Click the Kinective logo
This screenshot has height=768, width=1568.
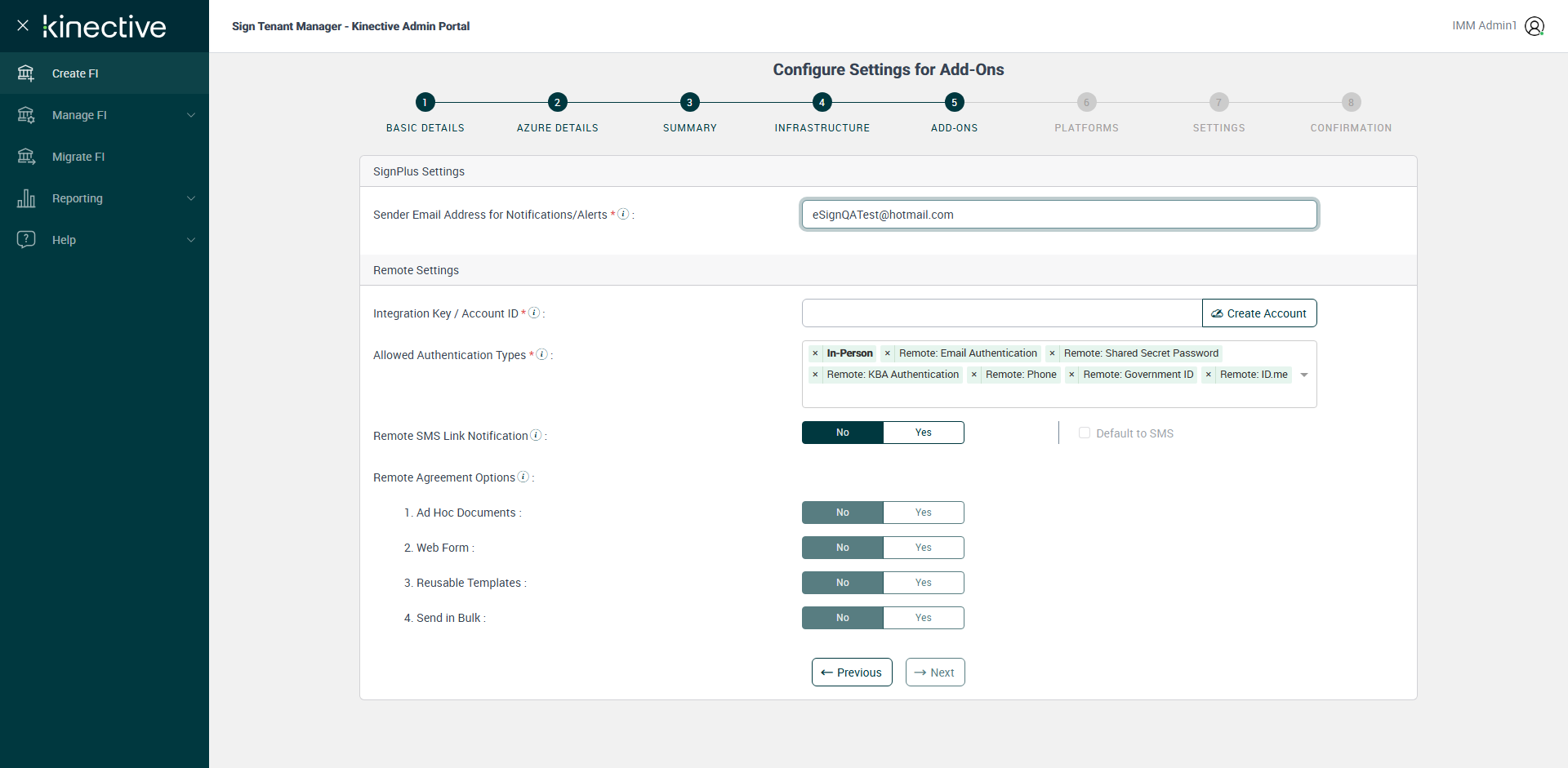click(105, 27)
